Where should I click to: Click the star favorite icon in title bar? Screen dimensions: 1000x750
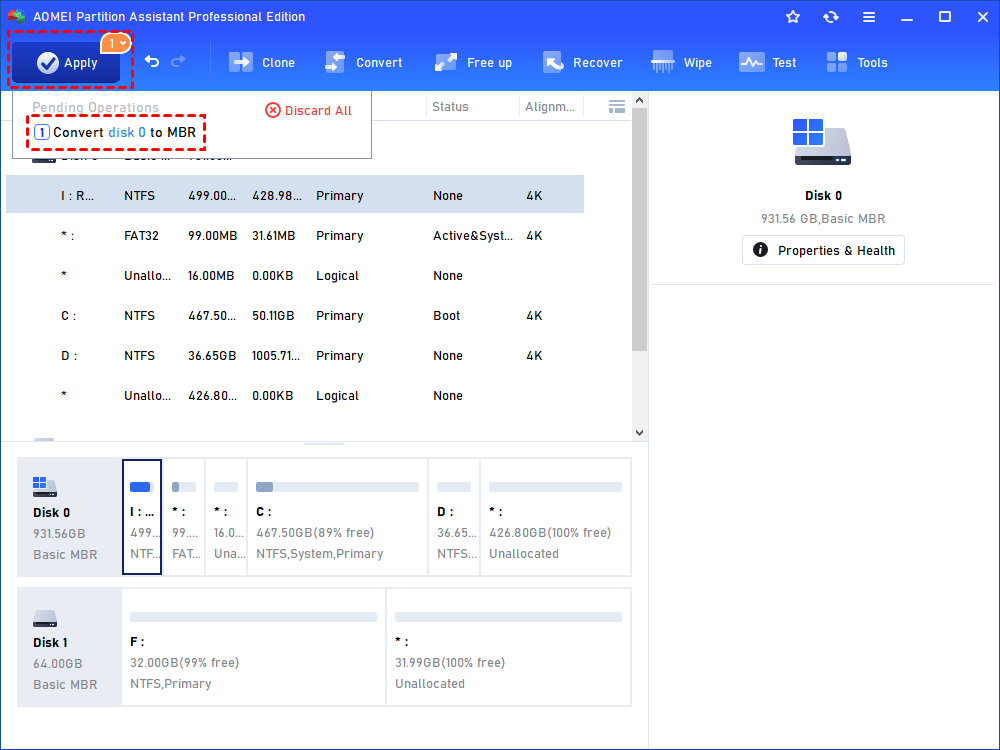(x=793, y=17)
